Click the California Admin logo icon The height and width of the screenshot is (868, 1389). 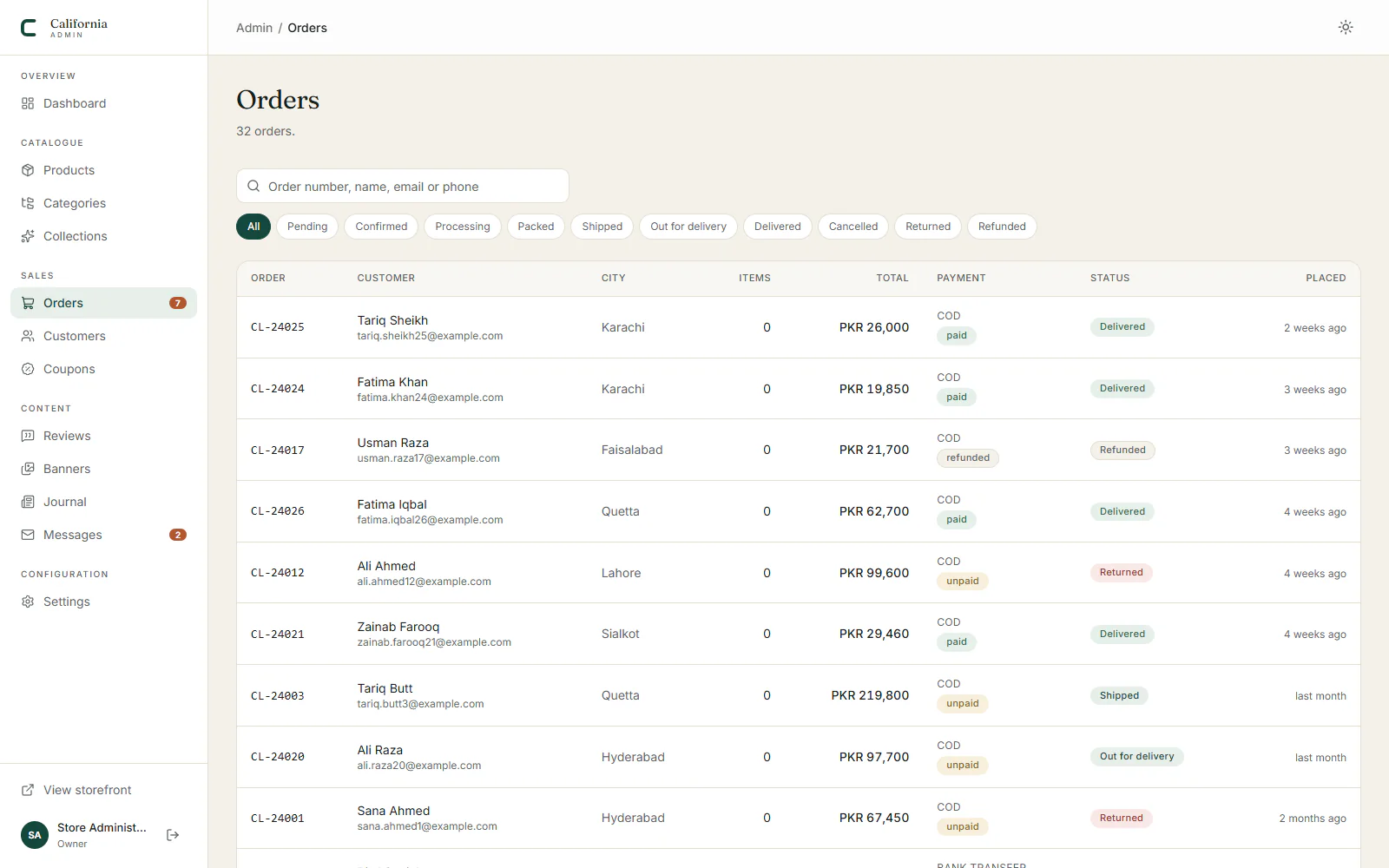pyautogui.click(x=29, y=28)
